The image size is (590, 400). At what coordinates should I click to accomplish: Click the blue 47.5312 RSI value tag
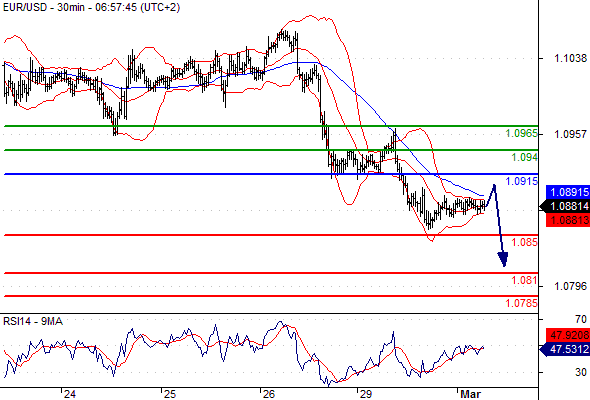coord(565,349)
